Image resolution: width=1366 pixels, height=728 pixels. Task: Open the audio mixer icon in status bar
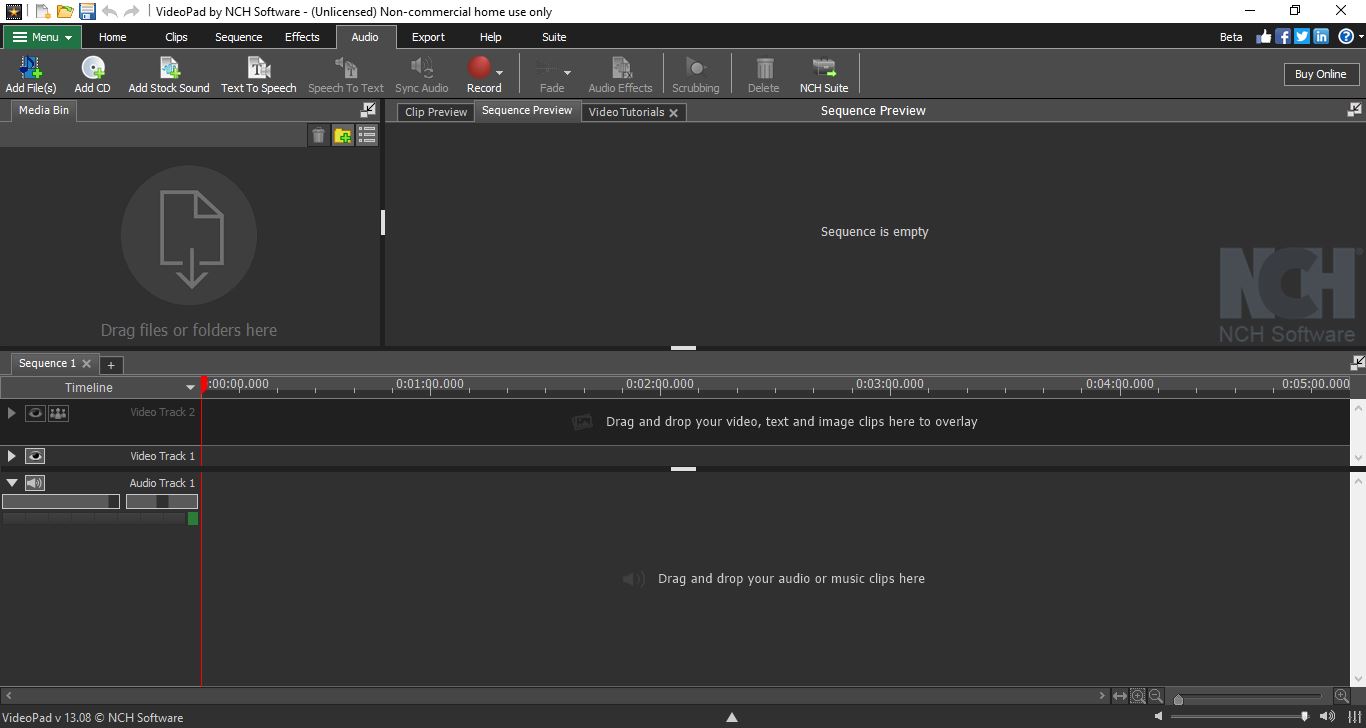coord(1355,717)
